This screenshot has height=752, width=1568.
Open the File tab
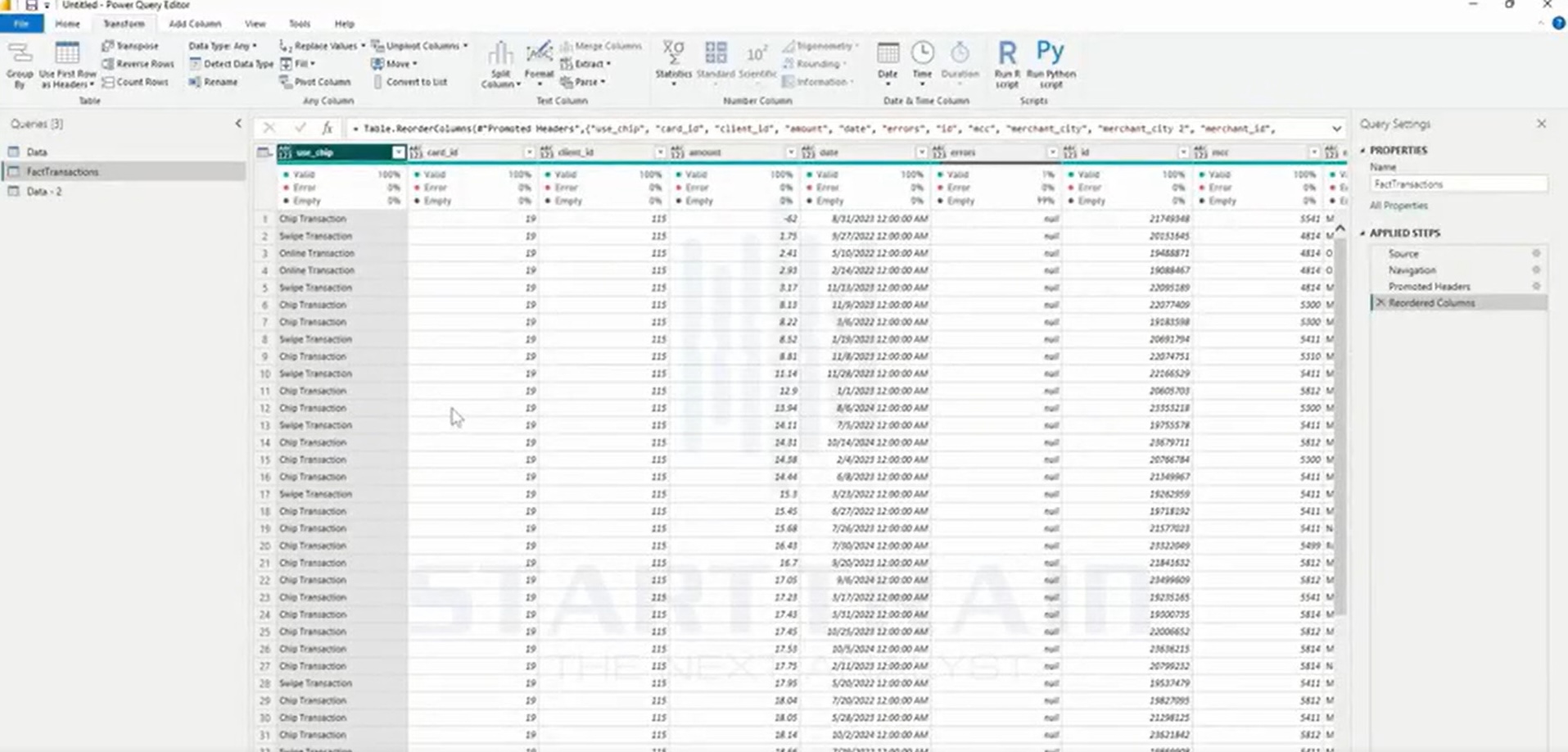(x=21, y=24)
